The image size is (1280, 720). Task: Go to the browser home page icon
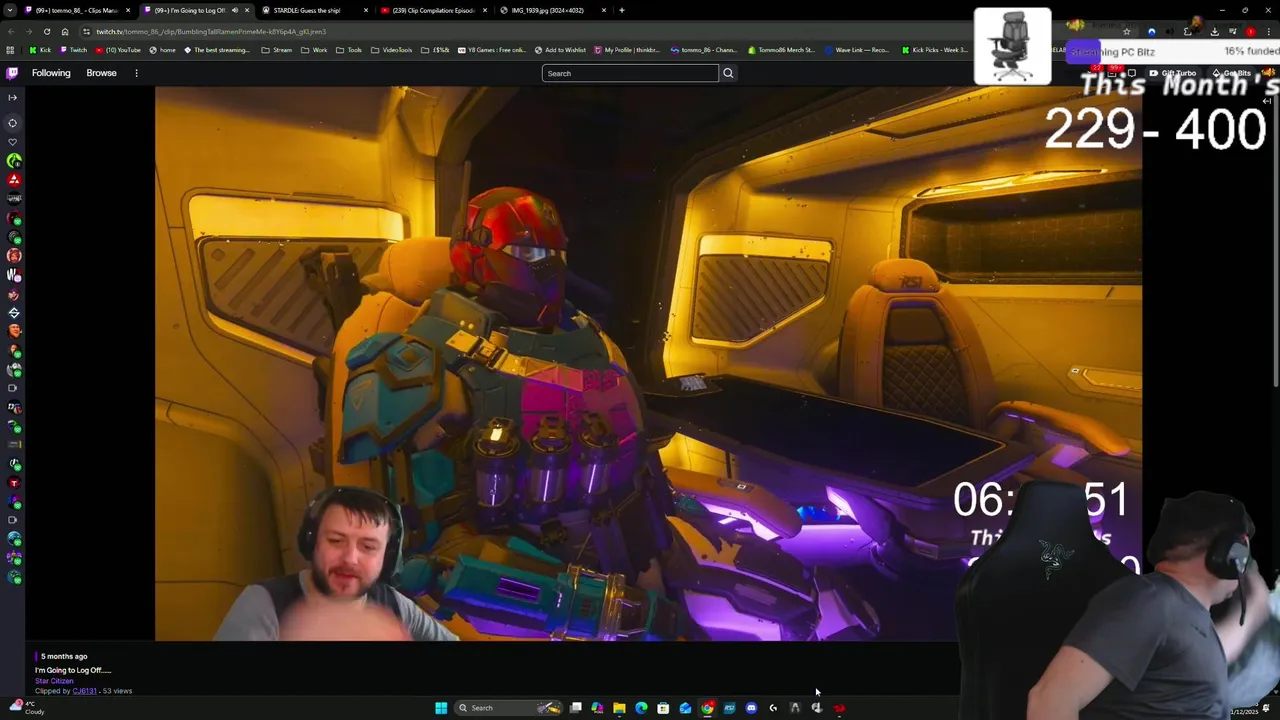[65, 31]
